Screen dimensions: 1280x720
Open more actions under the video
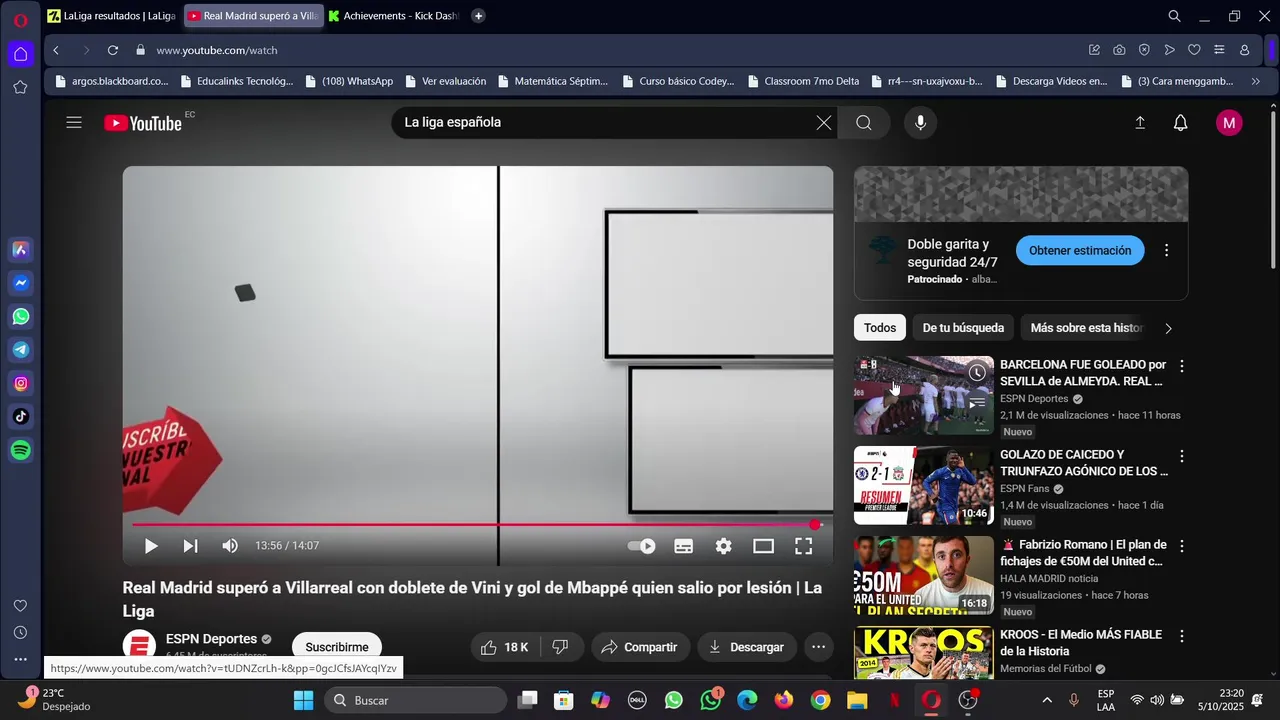point(818,647)
